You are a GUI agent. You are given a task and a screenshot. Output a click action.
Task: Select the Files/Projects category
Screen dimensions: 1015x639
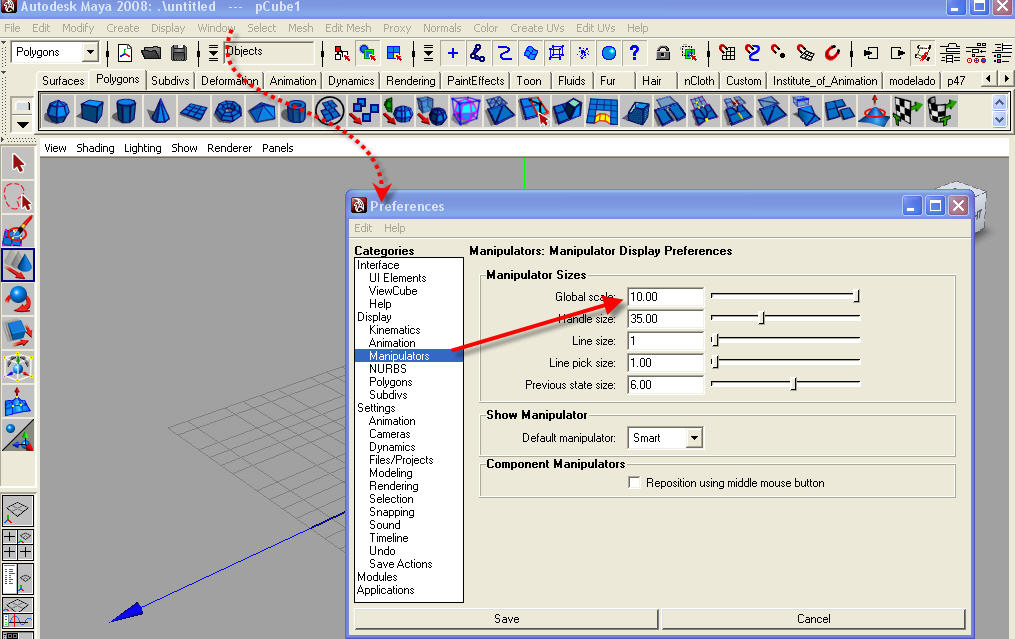pyautogui.click(x=401, y=460)
